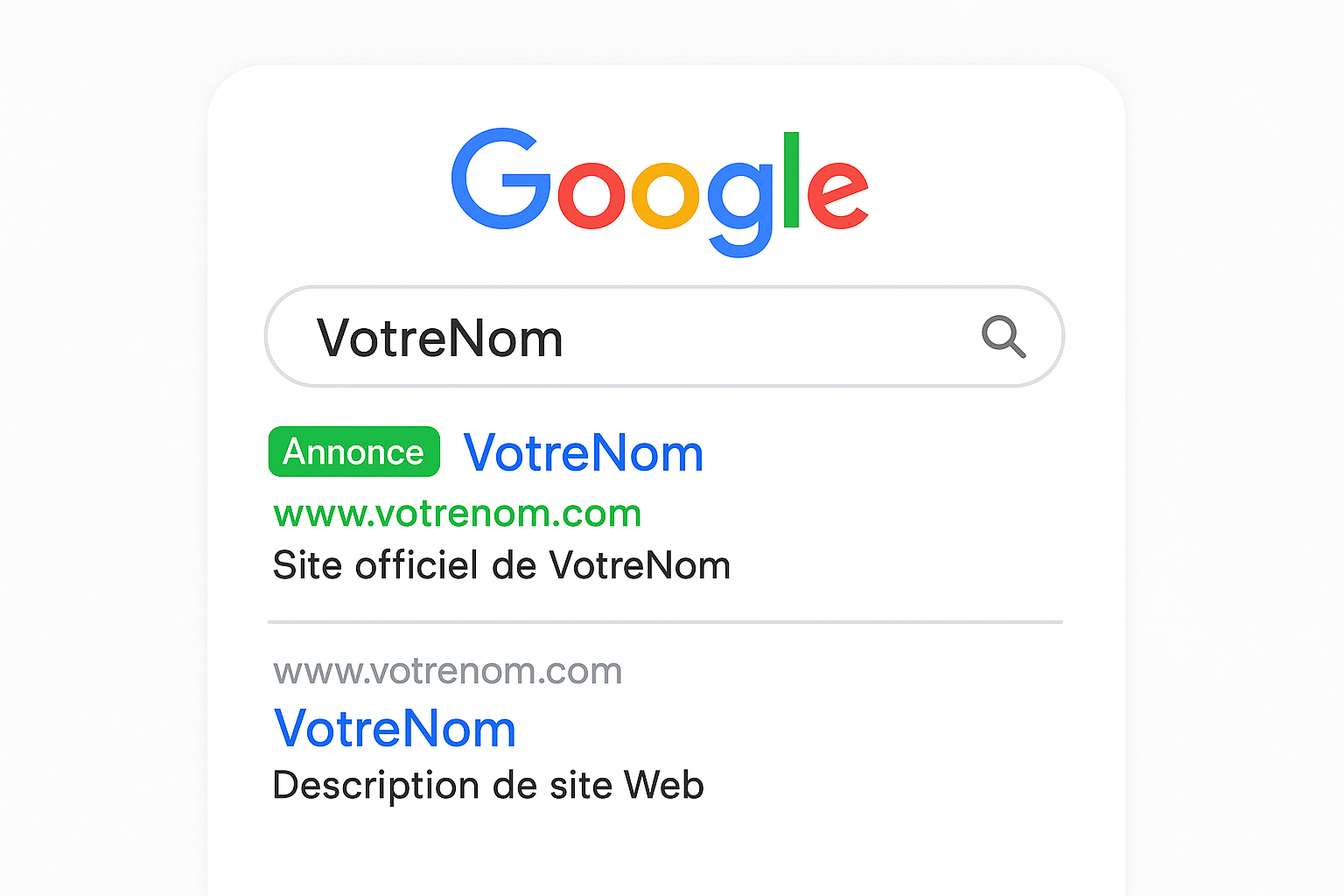This screenshot has width=1344, height=896.
Task: Click the red first "o" in Google logo
Action: [x=591, y=195]
